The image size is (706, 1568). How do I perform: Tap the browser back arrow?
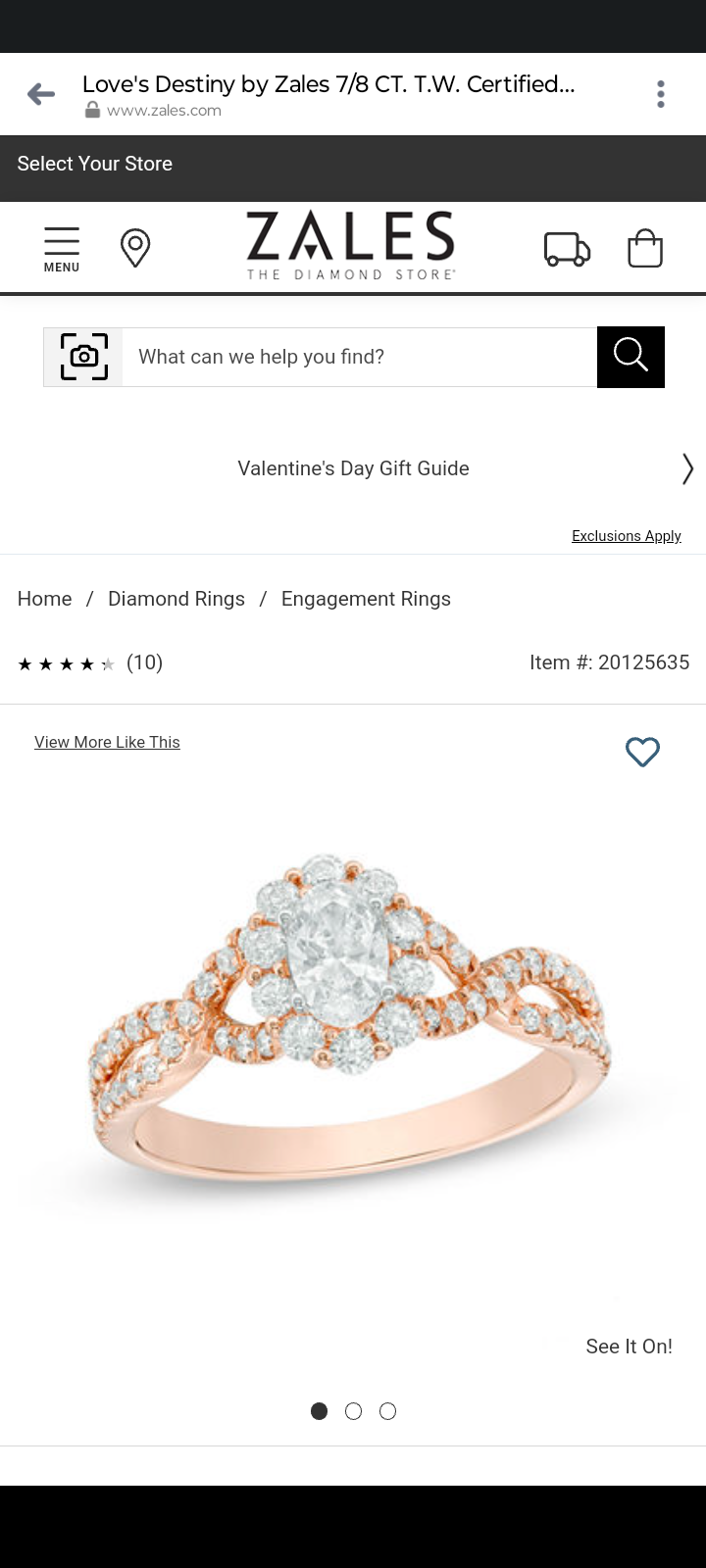[41, 94]
